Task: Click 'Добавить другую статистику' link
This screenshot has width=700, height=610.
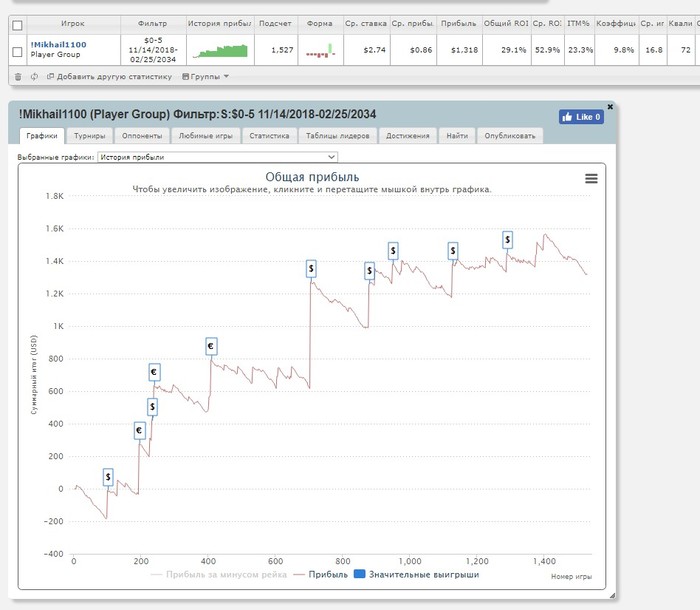Action: pos(109,77)
